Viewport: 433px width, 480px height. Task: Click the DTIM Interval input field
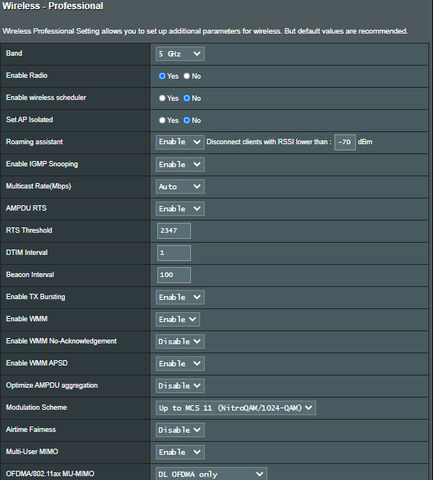pos(174,253)
